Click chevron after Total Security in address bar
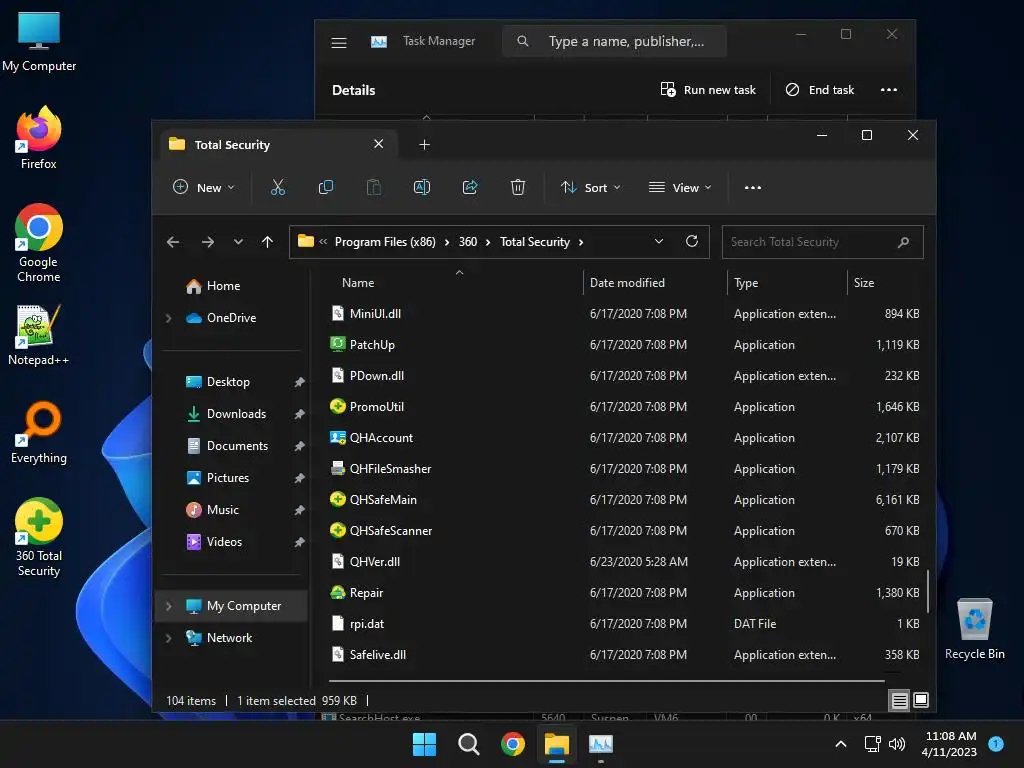1024x768 pixels. (581, 242)
